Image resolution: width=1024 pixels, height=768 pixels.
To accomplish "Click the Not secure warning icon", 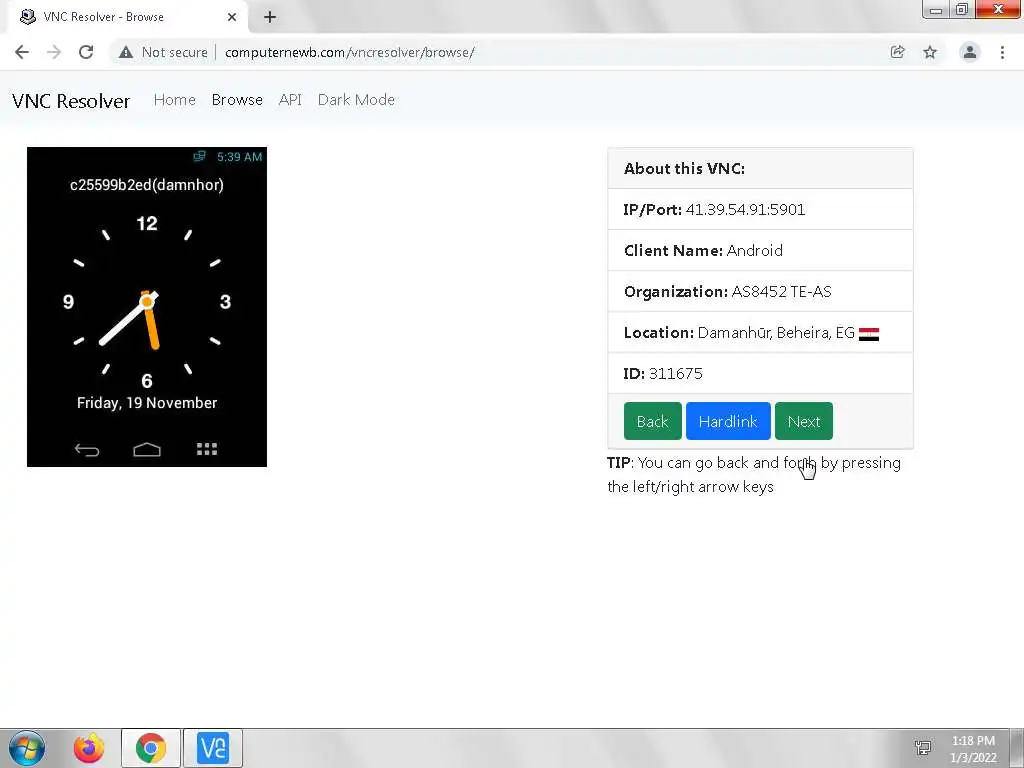I will click(126, 52).
